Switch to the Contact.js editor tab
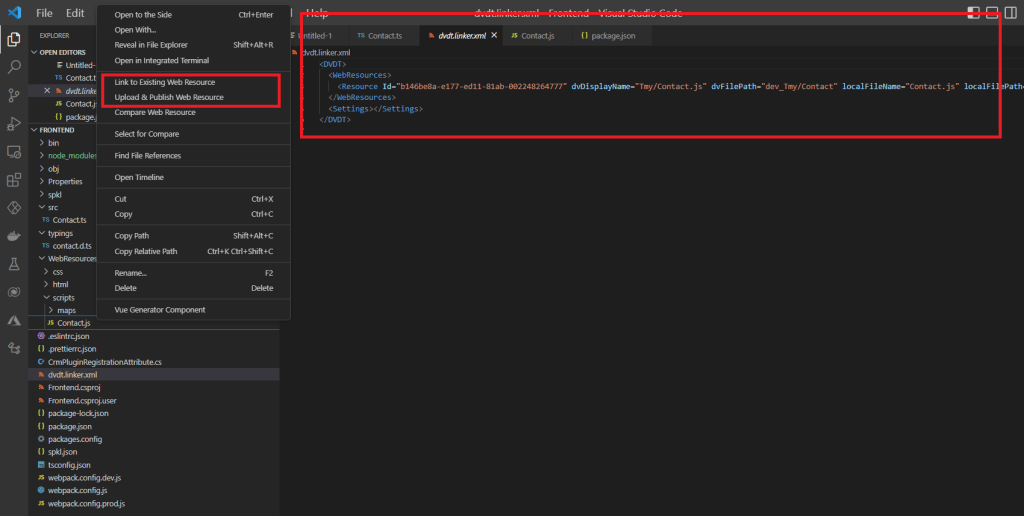Screen dimensions: 1024x516 [537, 36]
